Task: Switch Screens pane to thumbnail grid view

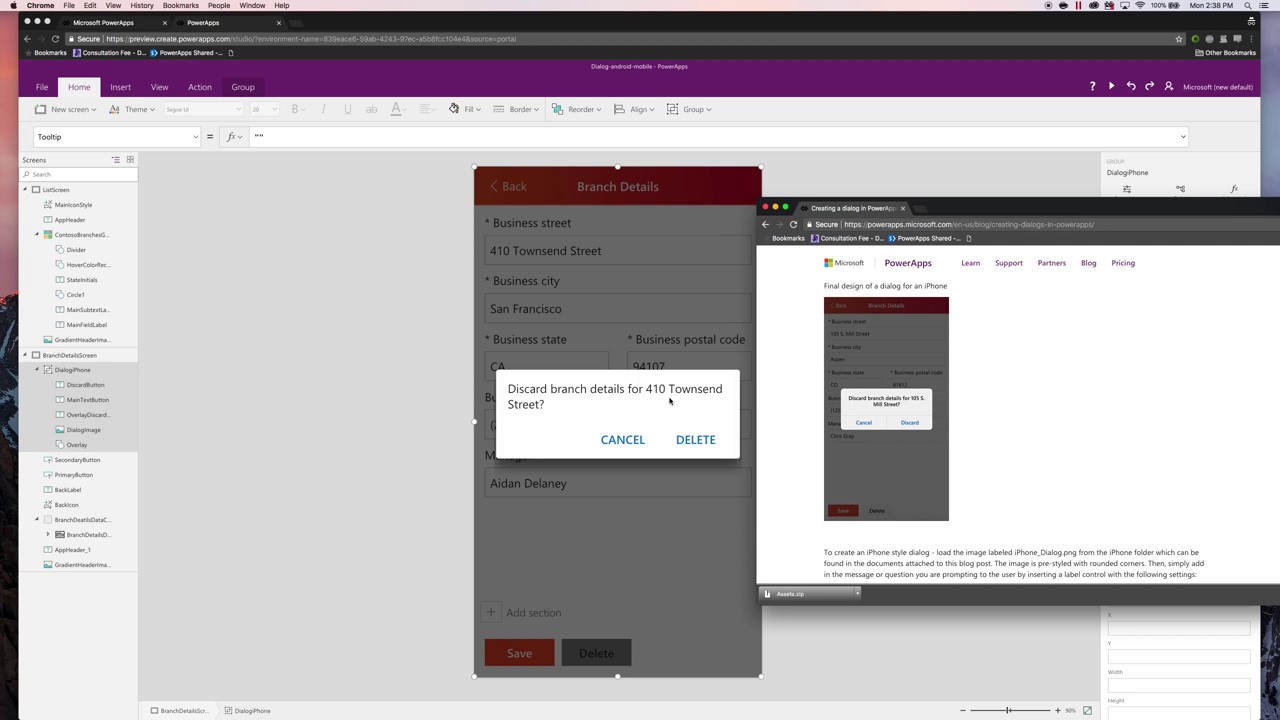Action: (x=130, y=160)
